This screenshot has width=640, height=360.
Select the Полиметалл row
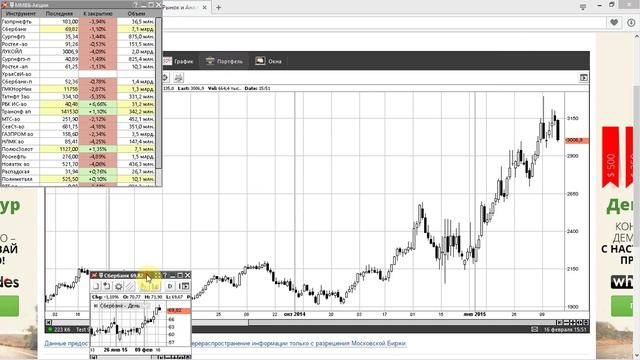(78, 179)
